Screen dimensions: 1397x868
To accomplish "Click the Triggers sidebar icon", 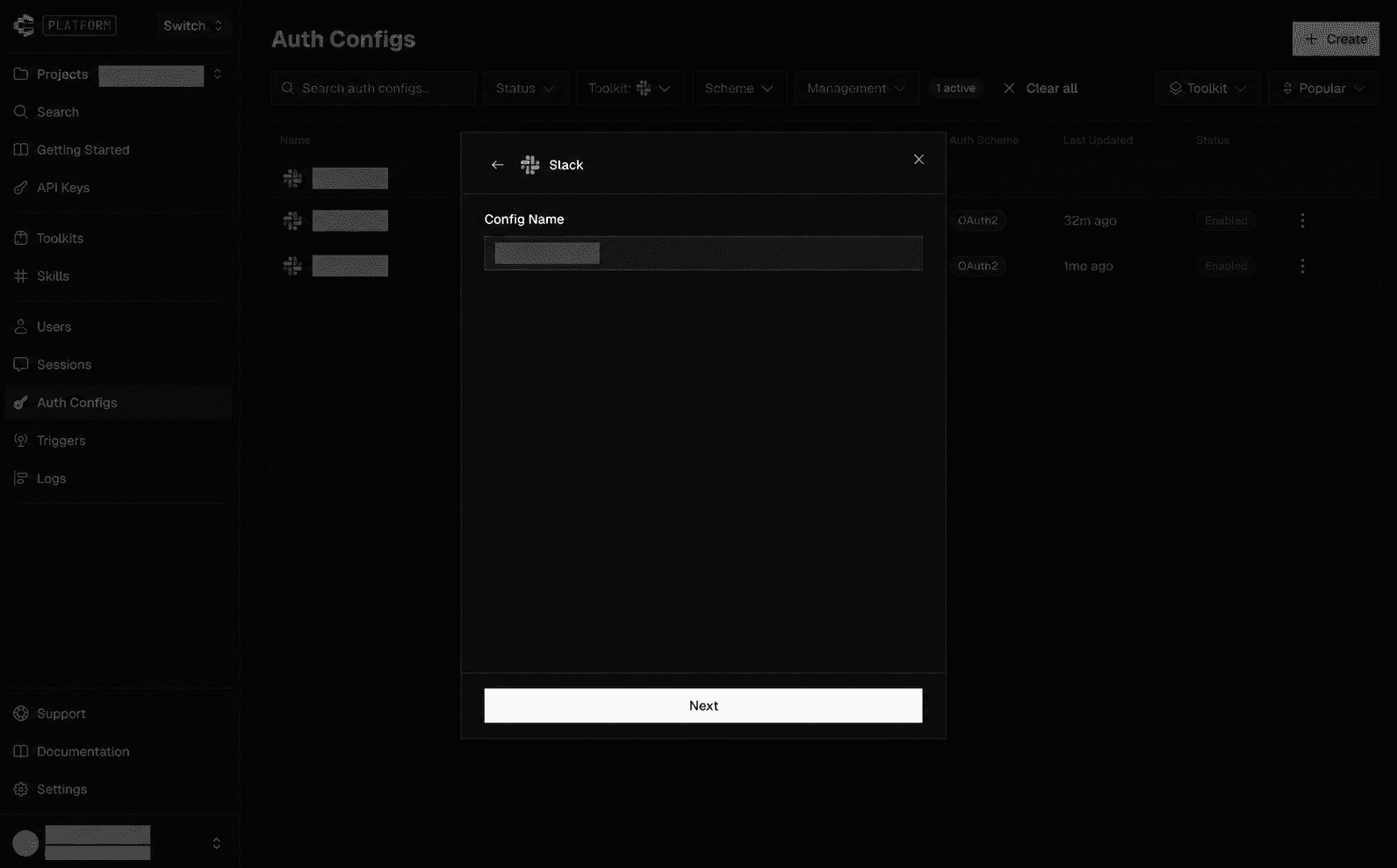I will (21, 441).
